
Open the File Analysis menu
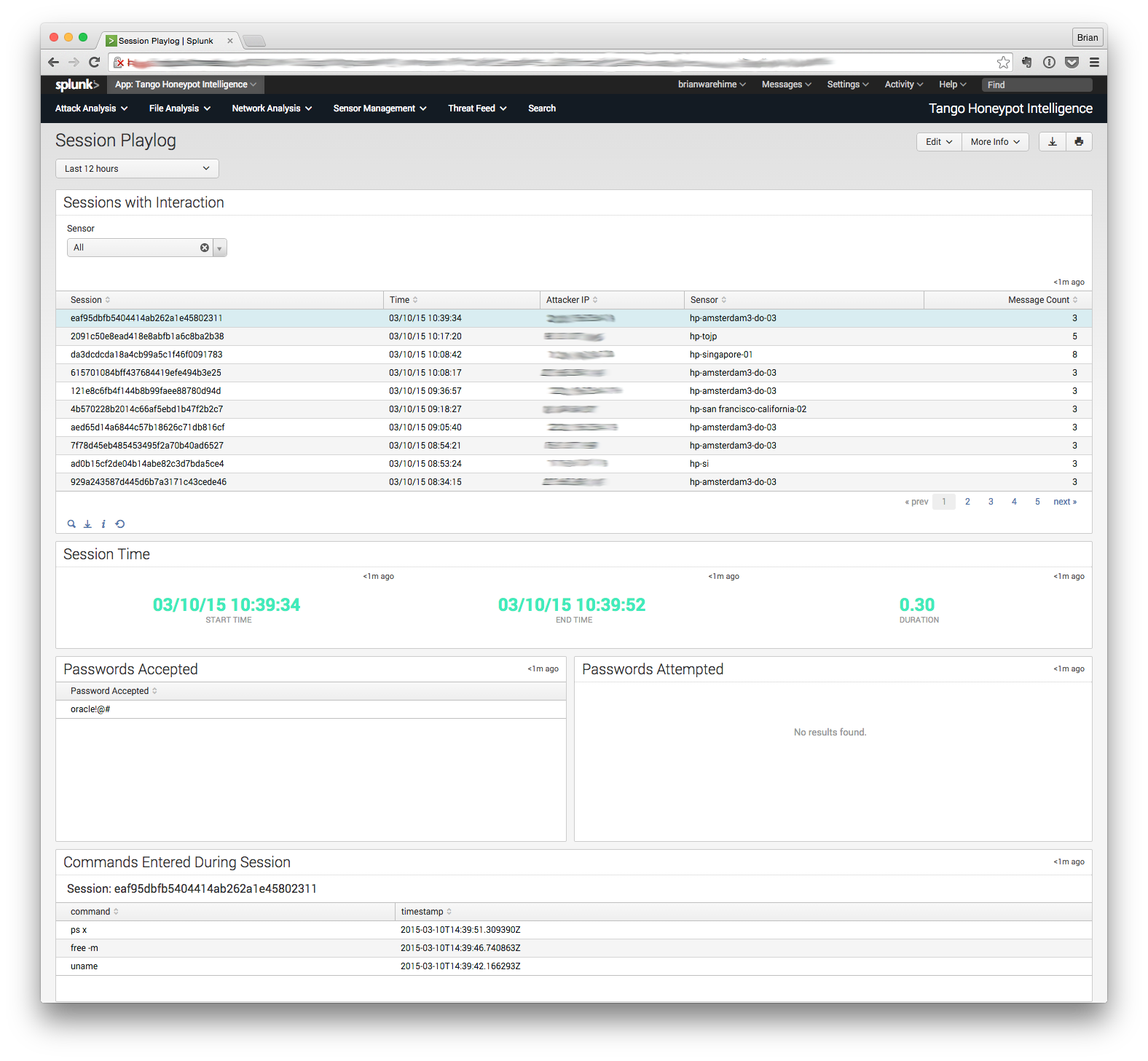180,109
